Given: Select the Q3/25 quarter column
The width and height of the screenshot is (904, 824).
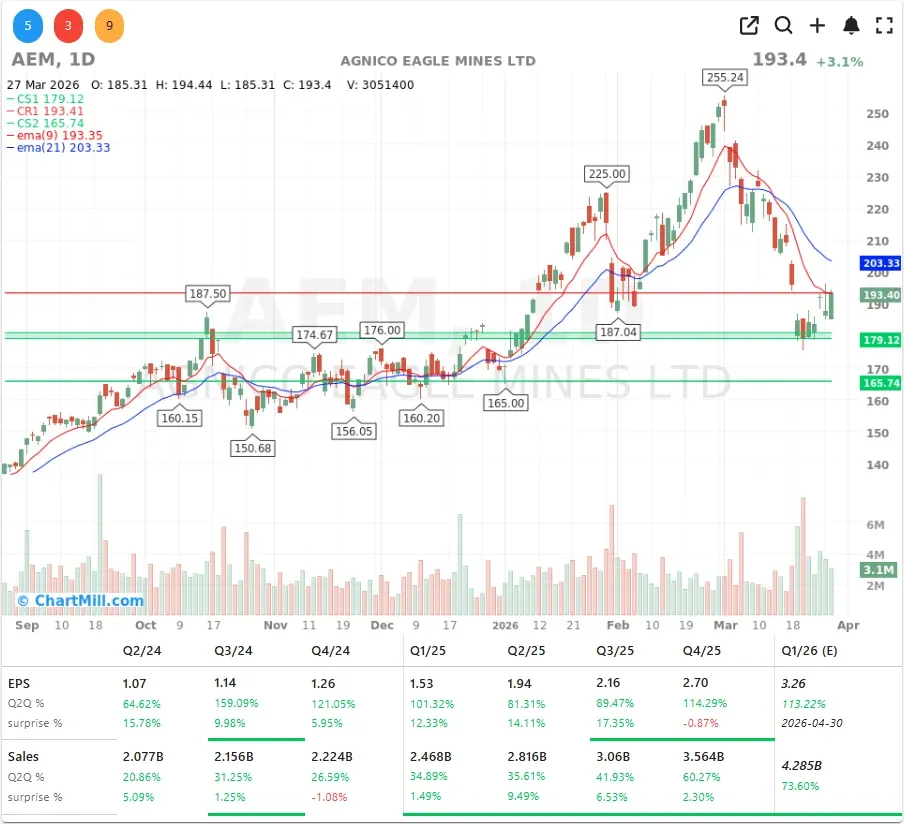Looking at the screenshot, I should click(614, 651).
